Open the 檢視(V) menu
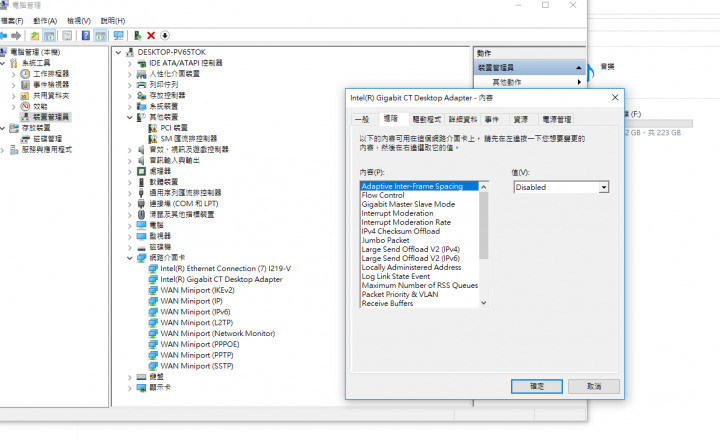The height and width of the screenshot is (440, 720). (x=79, y=21)
